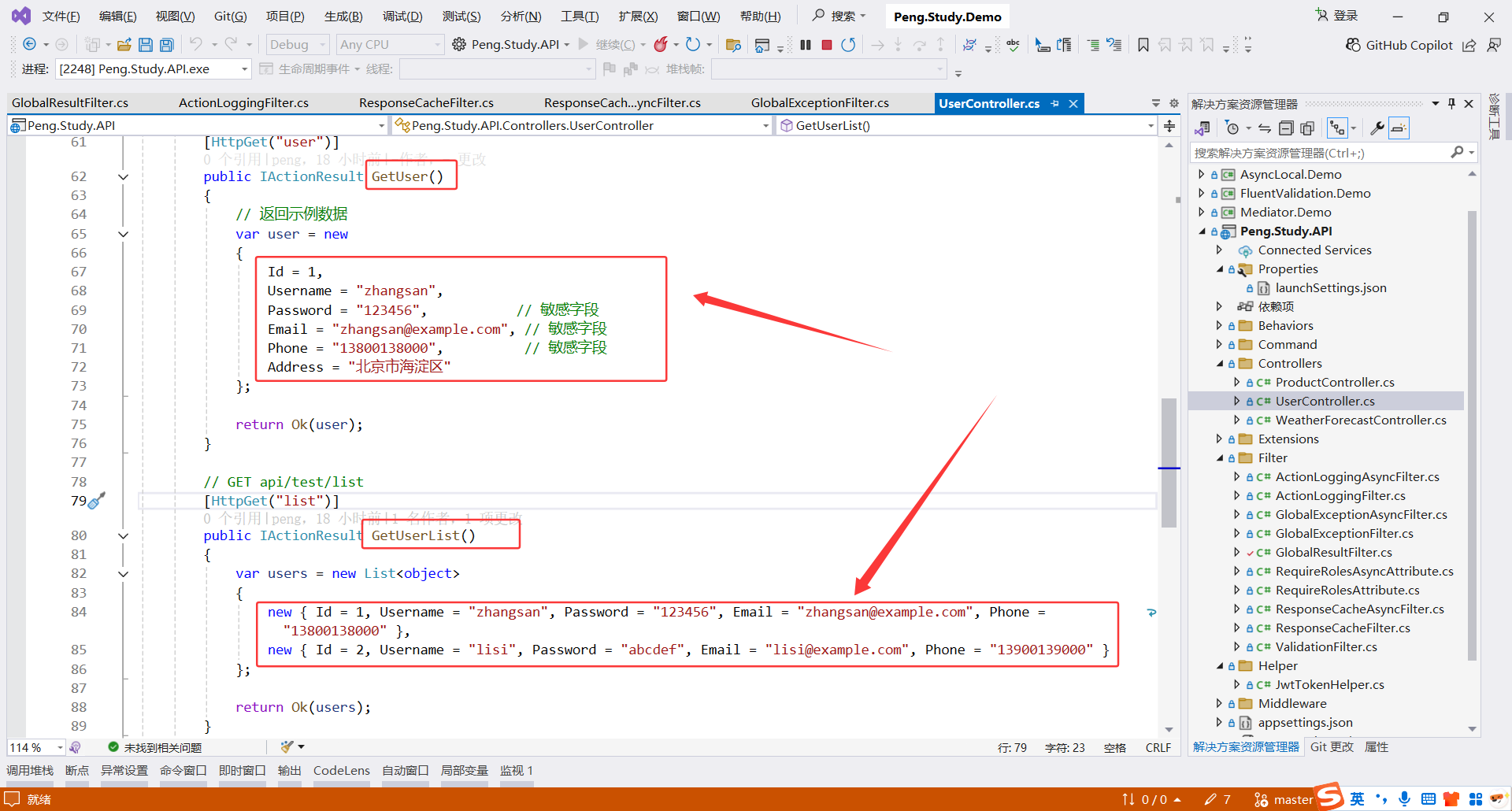This screenshot has width=1512, height=811.
Task: Open the 文件(F) menu
Action: pos(61,17)
